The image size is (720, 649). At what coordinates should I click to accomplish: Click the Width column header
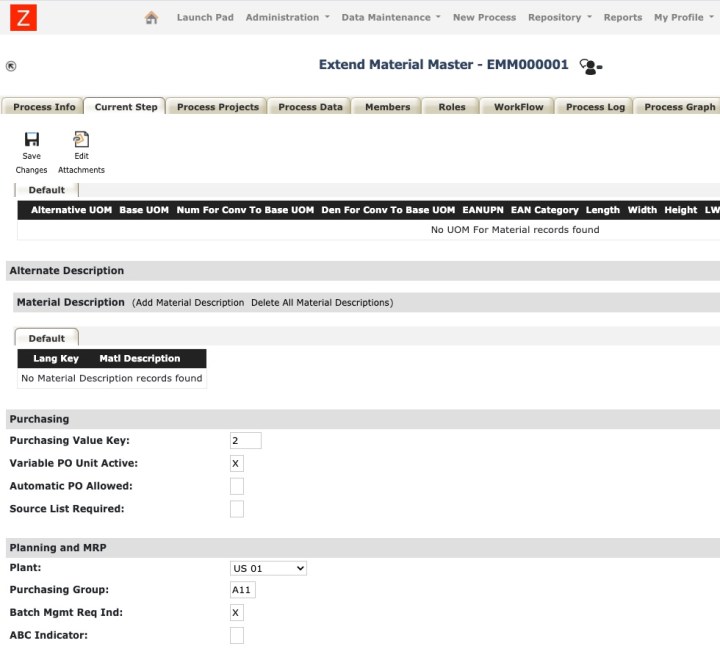[642, 210]
